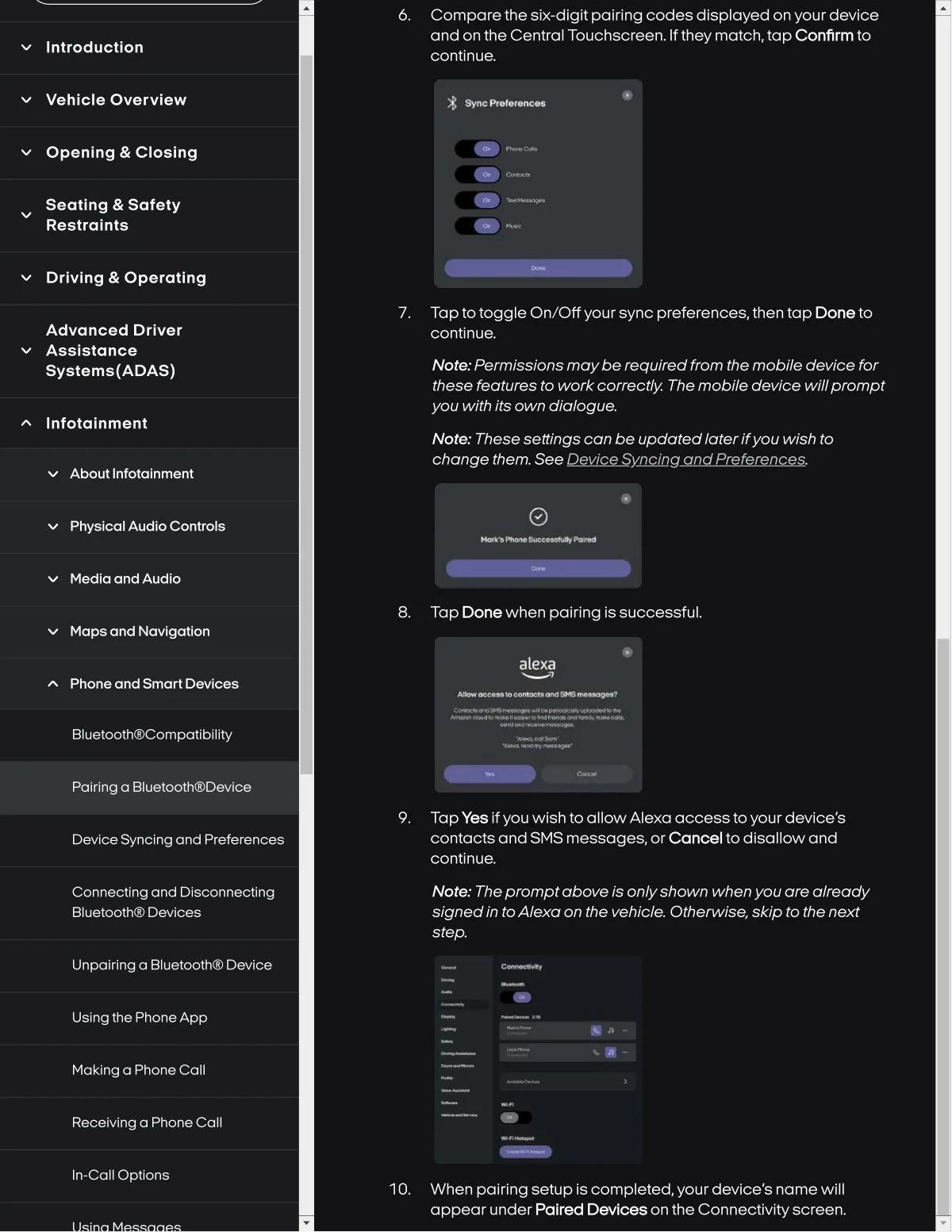Viewport: 952px width, 1232px height.
Task: Expand Media and Audio chevron
Action: pyautogui.click(x=53, y=579)
